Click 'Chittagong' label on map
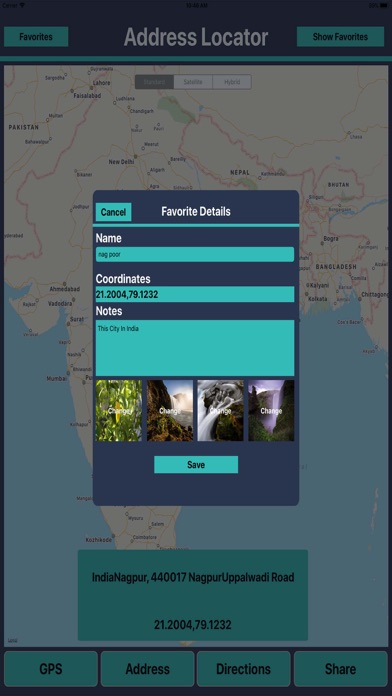This screenshot has height=696, width=392. coord(374,295)
